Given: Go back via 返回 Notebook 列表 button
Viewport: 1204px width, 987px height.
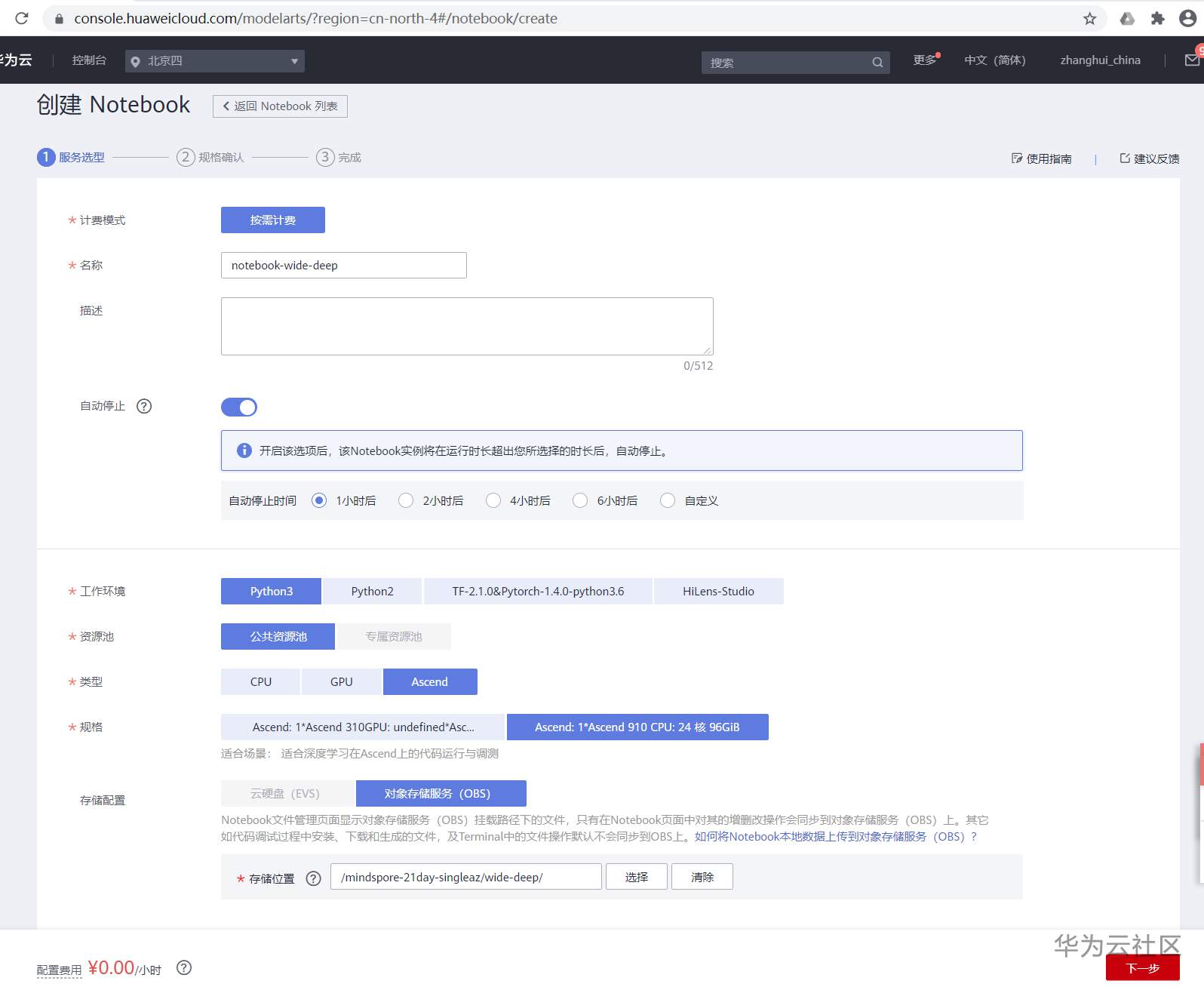Looking at the screenshot, I should tap(280, 106).
